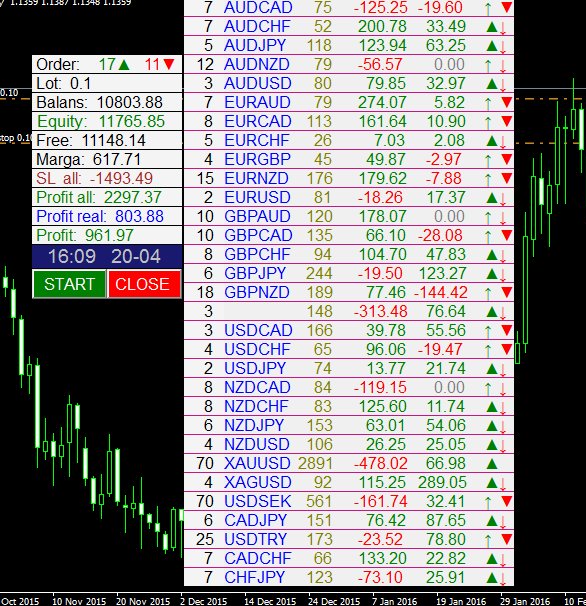Click the red down triangle in EURAUD row

click(507, 102)
